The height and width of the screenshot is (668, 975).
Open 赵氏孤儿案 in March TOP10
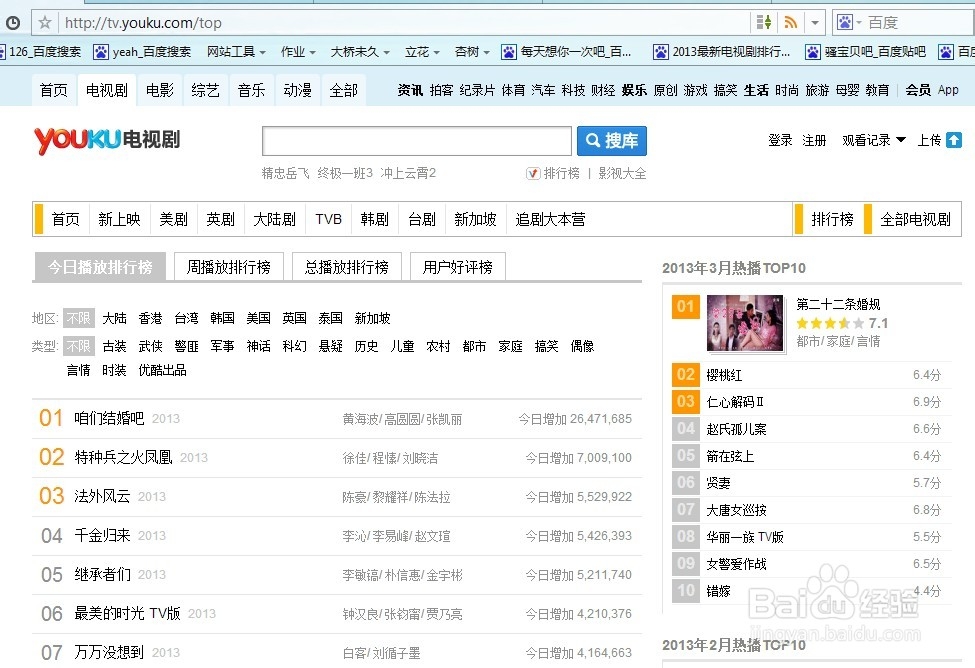click(x=736, y=429)
